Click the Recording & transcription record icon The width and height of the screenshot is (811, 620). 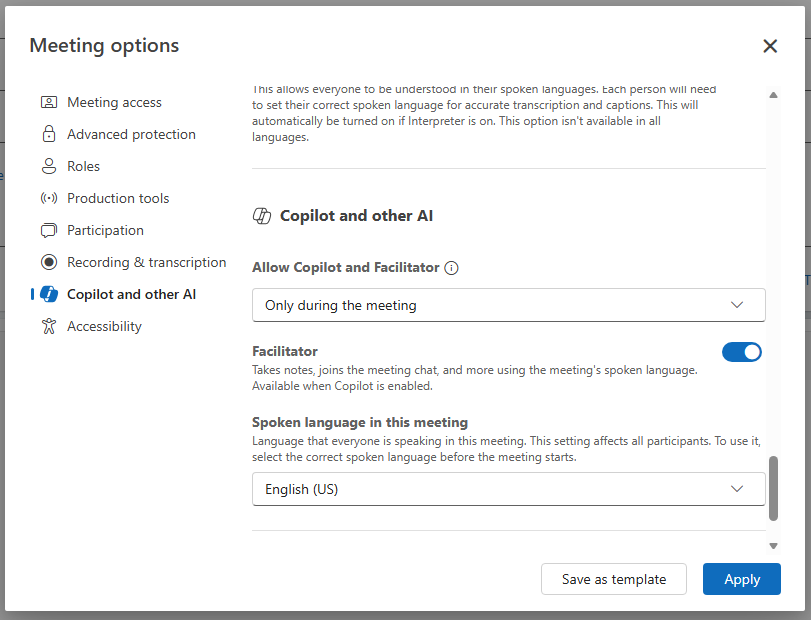click(49, 262)
